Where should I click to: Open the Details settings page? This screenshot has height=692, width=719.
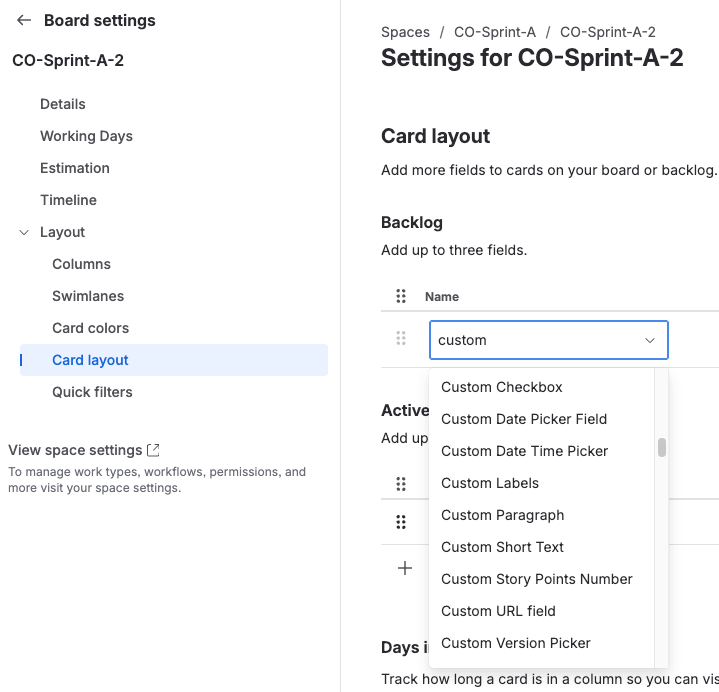click(63, 104)
